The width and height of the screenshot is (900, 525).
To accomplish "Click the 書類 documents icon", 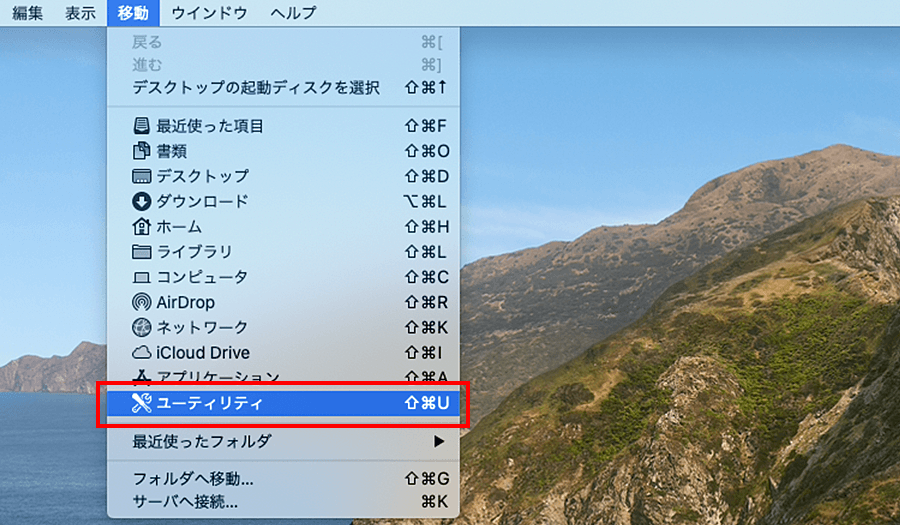I will [141, 151].
